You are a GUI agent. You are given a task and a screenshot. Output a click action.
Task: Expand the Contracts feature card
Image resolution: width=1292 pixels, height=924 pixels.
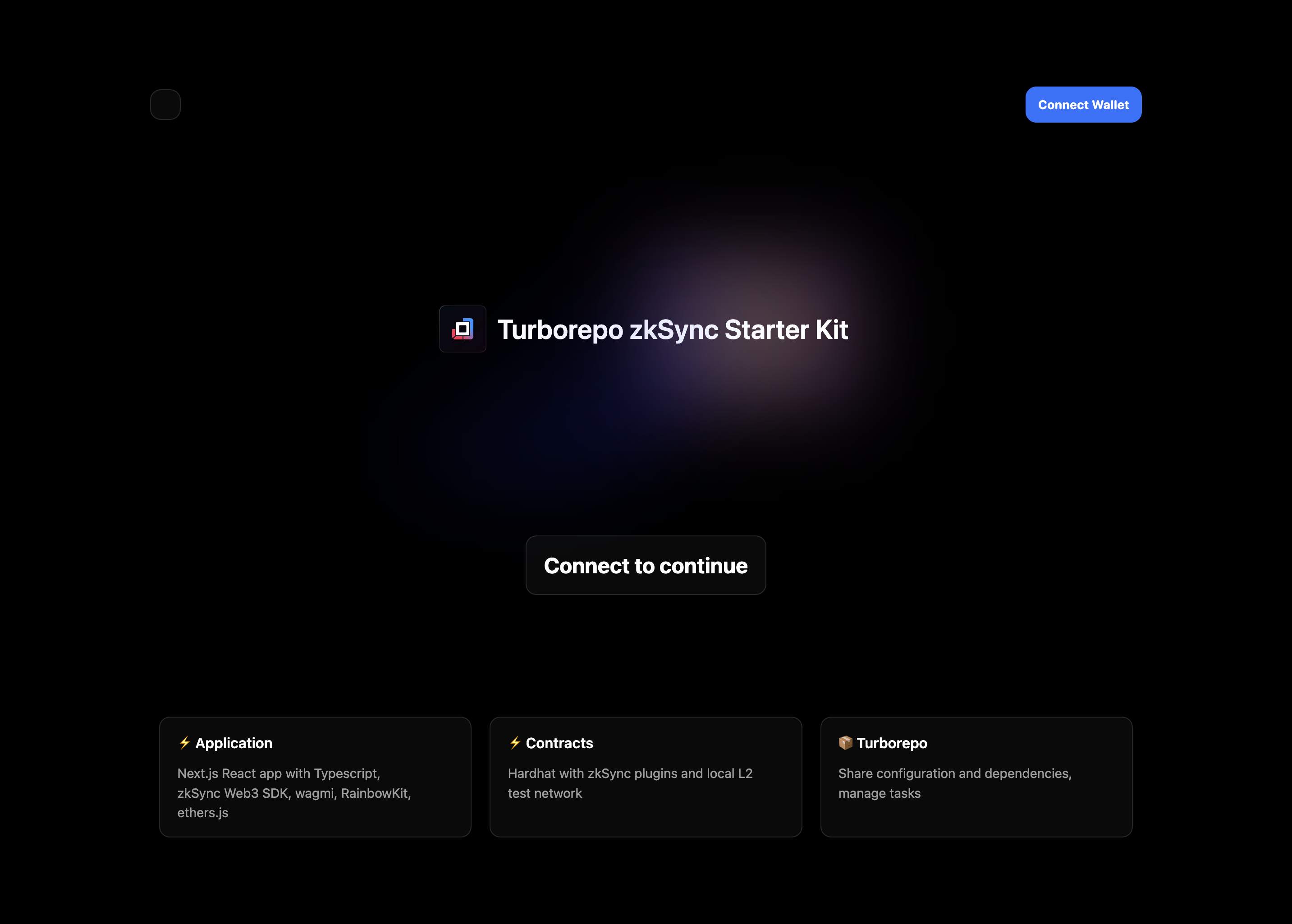click(646, 777)
